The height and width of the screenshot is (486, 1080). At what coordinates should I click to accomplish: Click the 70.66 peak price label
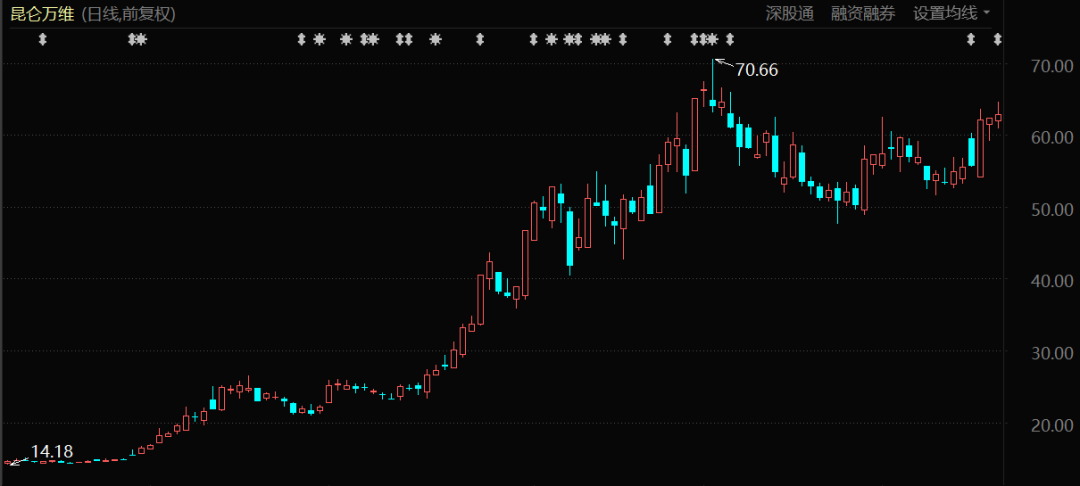(757, 70)
